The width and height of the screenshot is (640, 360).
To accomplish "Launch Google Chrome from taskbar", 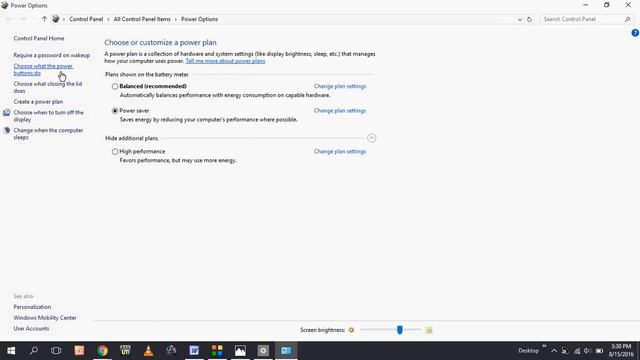I will (102, 351).
